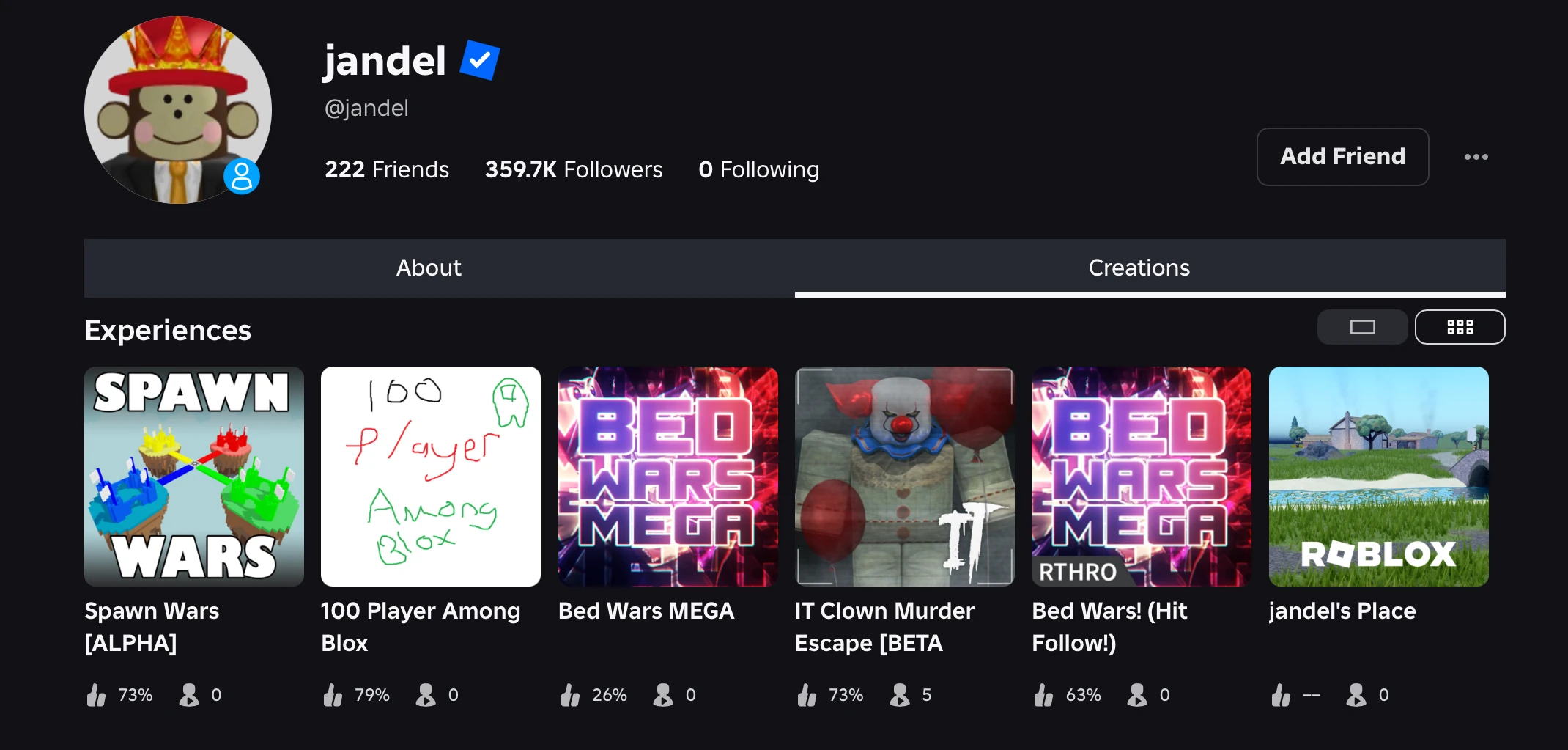Viewport: 1568px width, 750px height.
Task: Switch to slideshow view of experiences
Action: coord(1362,327)
